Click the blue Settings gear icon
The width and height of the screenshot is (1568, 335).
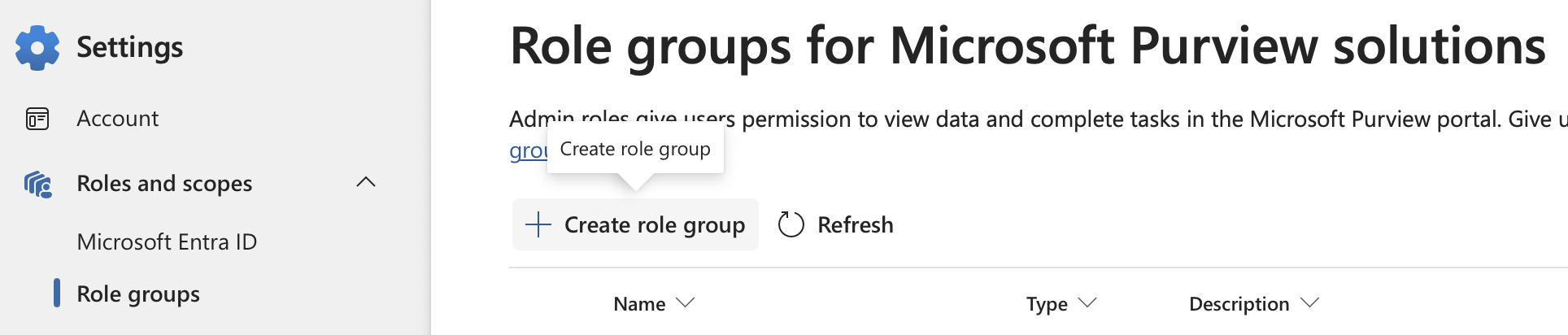pyautogui.click(x=37, y=48)
